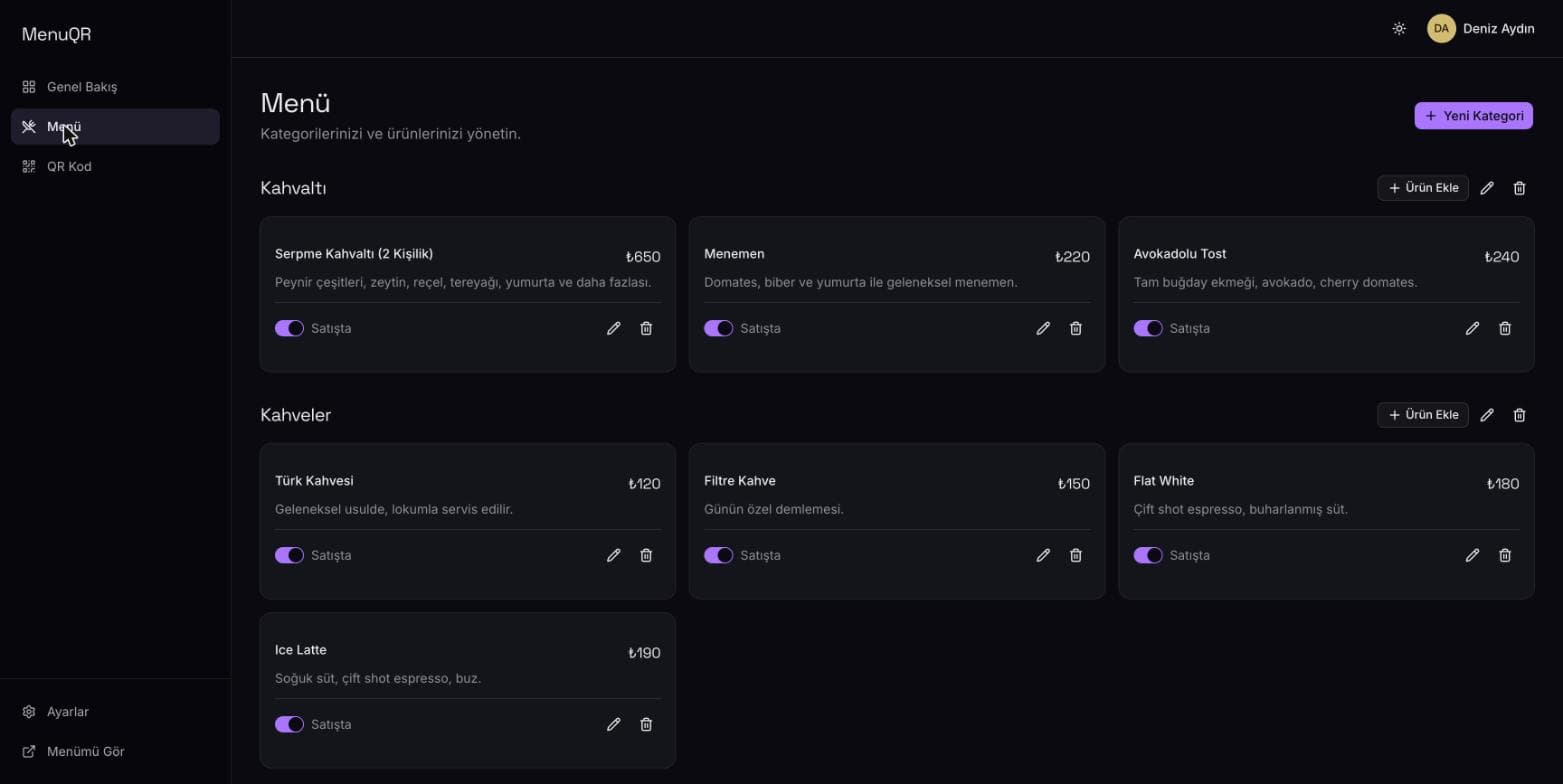Delete the Flat White item

coord(1505,555)
